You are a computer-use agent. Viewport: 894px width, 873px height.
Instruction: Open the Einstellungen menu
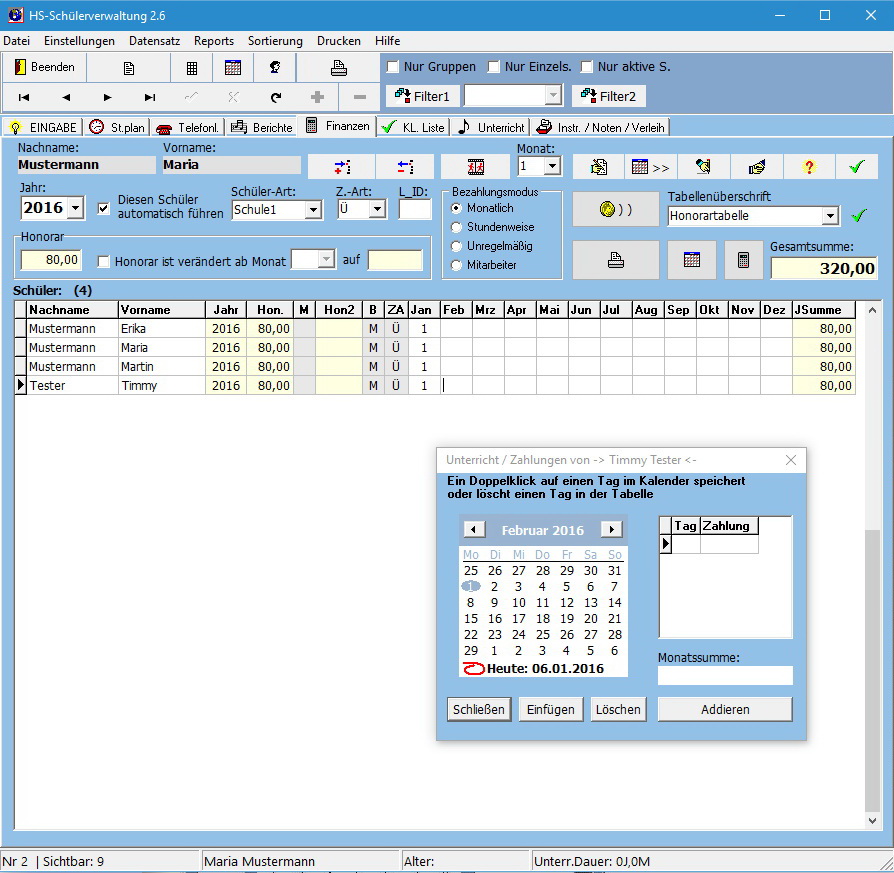pyautogui.click(x=79, y=41)
